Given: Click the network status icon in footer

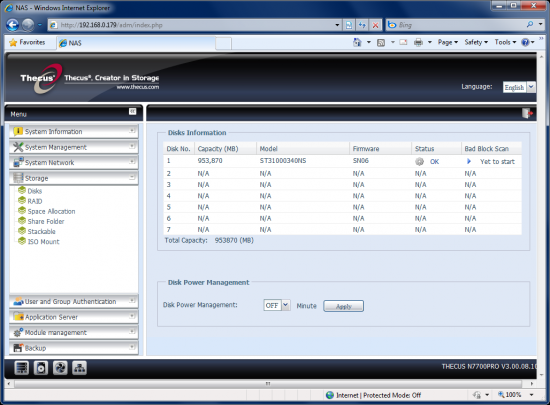Looking at the screenshot, I should (x=80, y=368).
